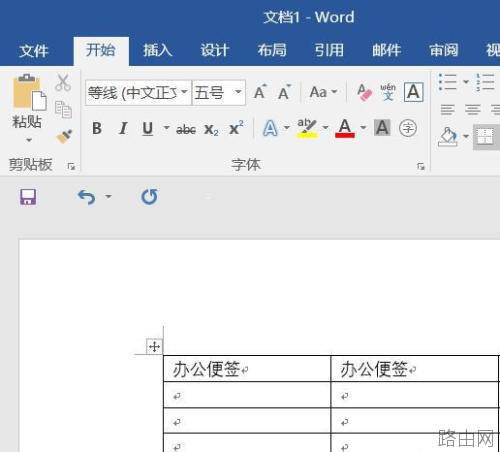
Task: Switch to the 设计 tab
Action: pyautogui.click(x=215, y=50)
